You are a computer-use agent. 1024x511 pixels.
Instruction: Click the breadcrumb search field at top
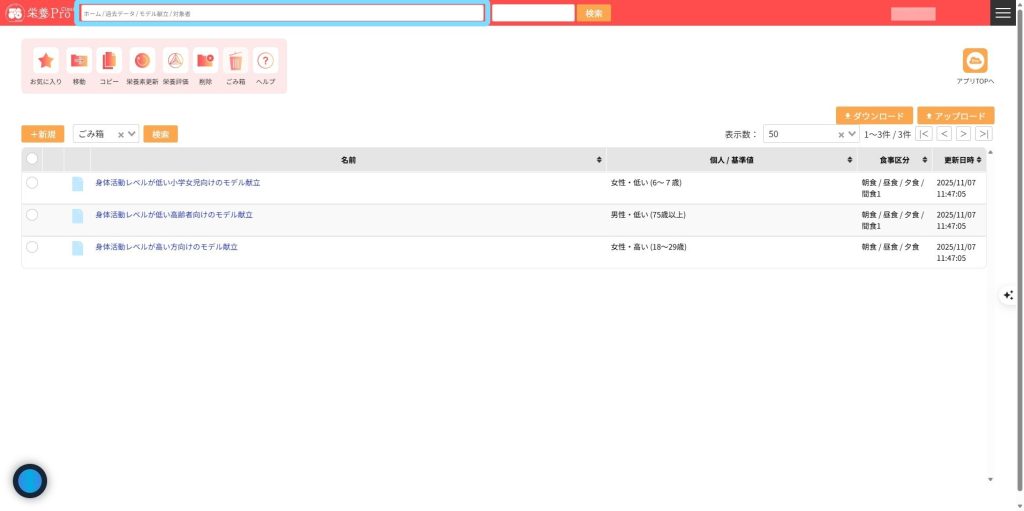click(282, 13)
